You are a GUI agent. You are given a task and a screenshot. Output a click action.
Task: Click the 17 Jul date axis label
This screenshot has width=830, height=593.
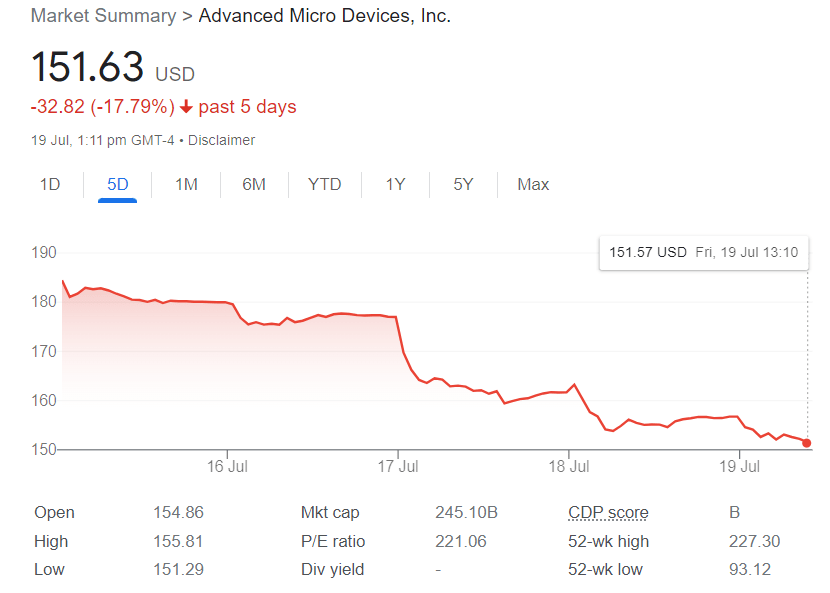pyautogui.click(x=398, y=466)
